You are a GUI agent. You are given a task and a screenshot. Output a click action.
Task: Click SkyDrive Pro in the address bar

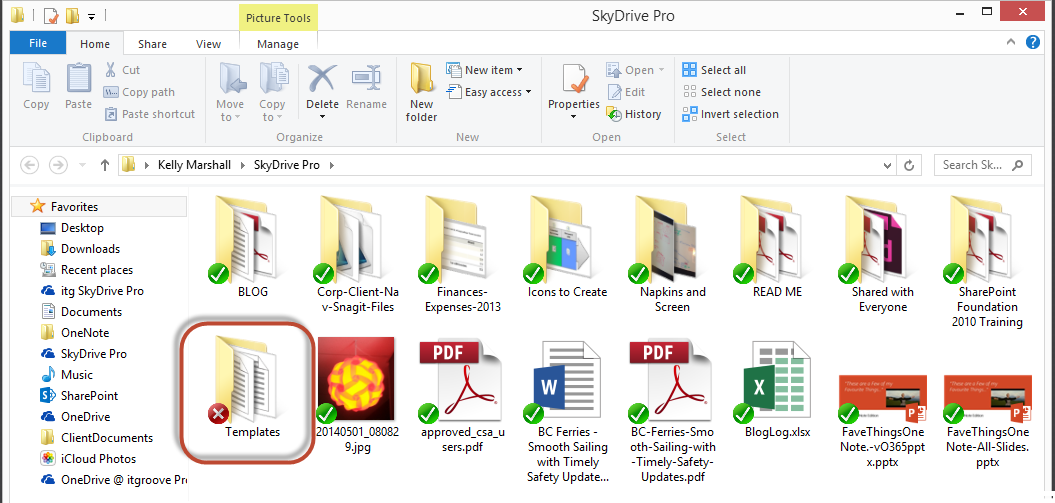click(287, 165)
